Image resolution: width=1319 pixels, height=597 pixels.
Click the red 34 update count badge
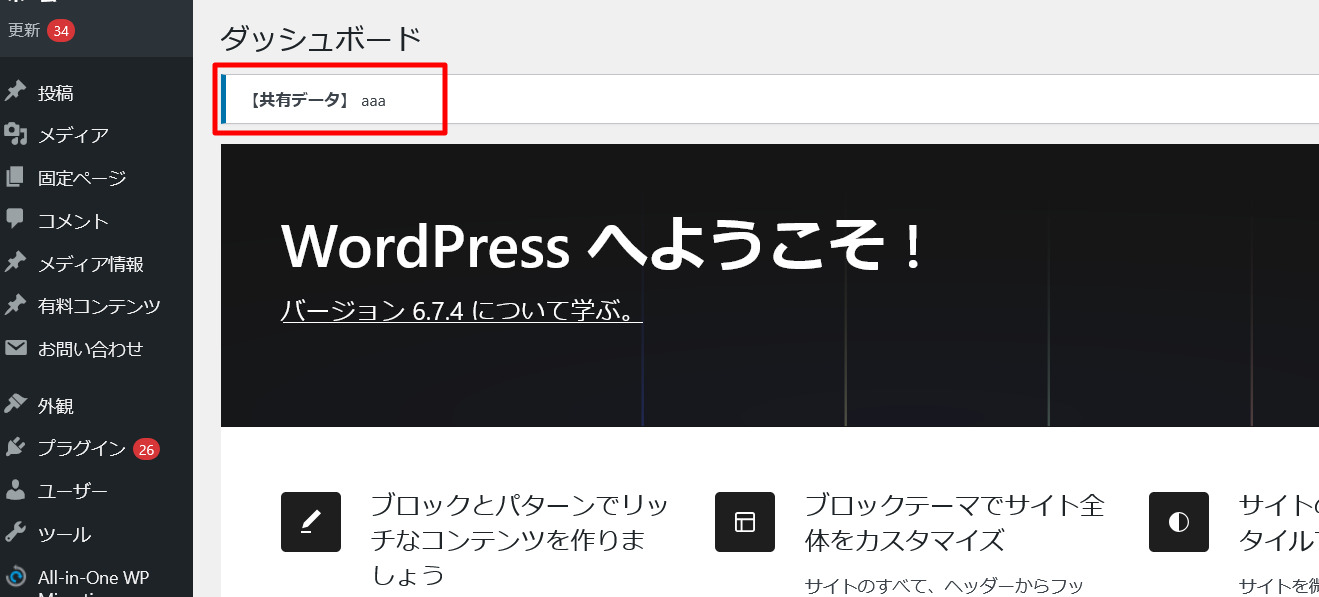coord(61,31)
